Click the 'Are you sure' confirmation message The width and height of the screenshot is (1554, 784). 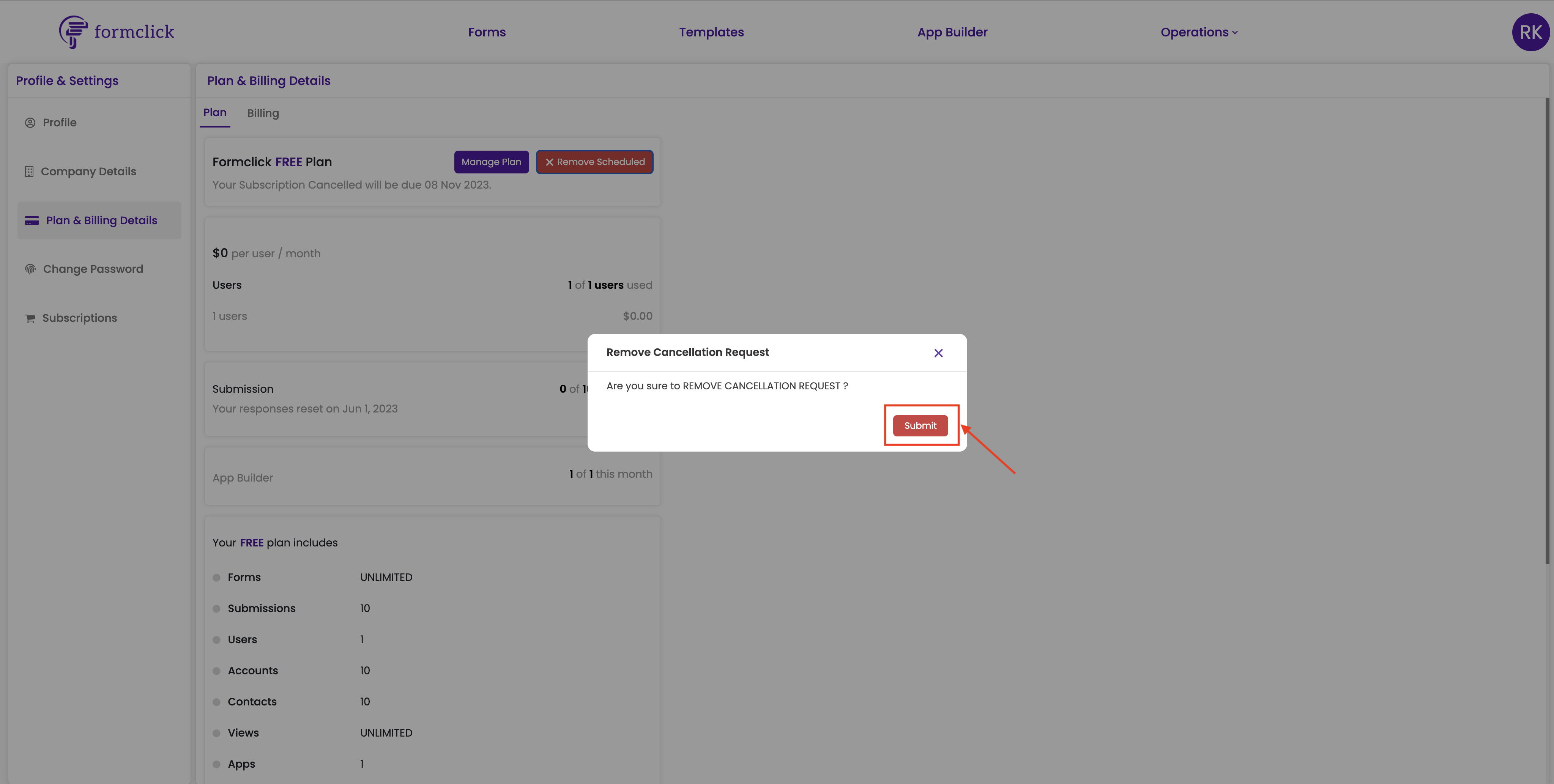pos(727,386)
